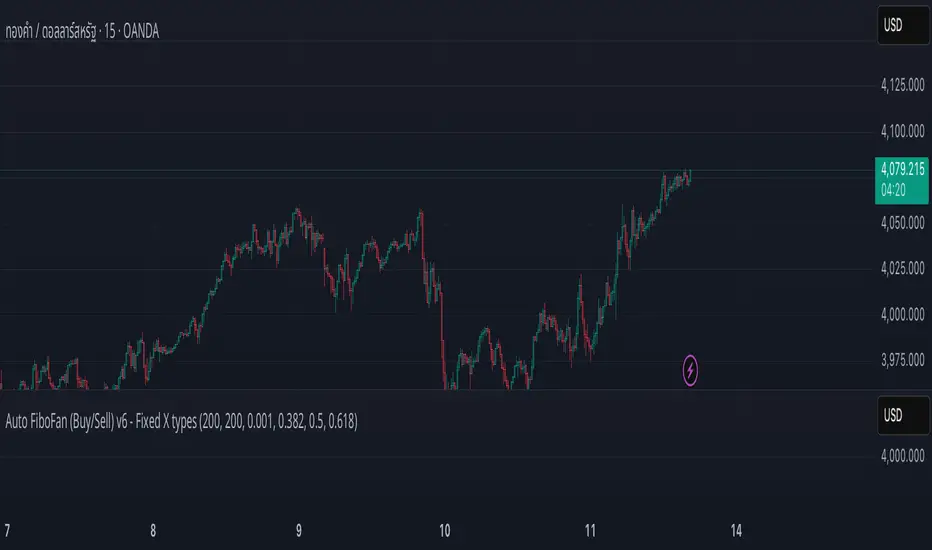
Task: Click the 4,050.000 price axis label
Action: (901, 223)
